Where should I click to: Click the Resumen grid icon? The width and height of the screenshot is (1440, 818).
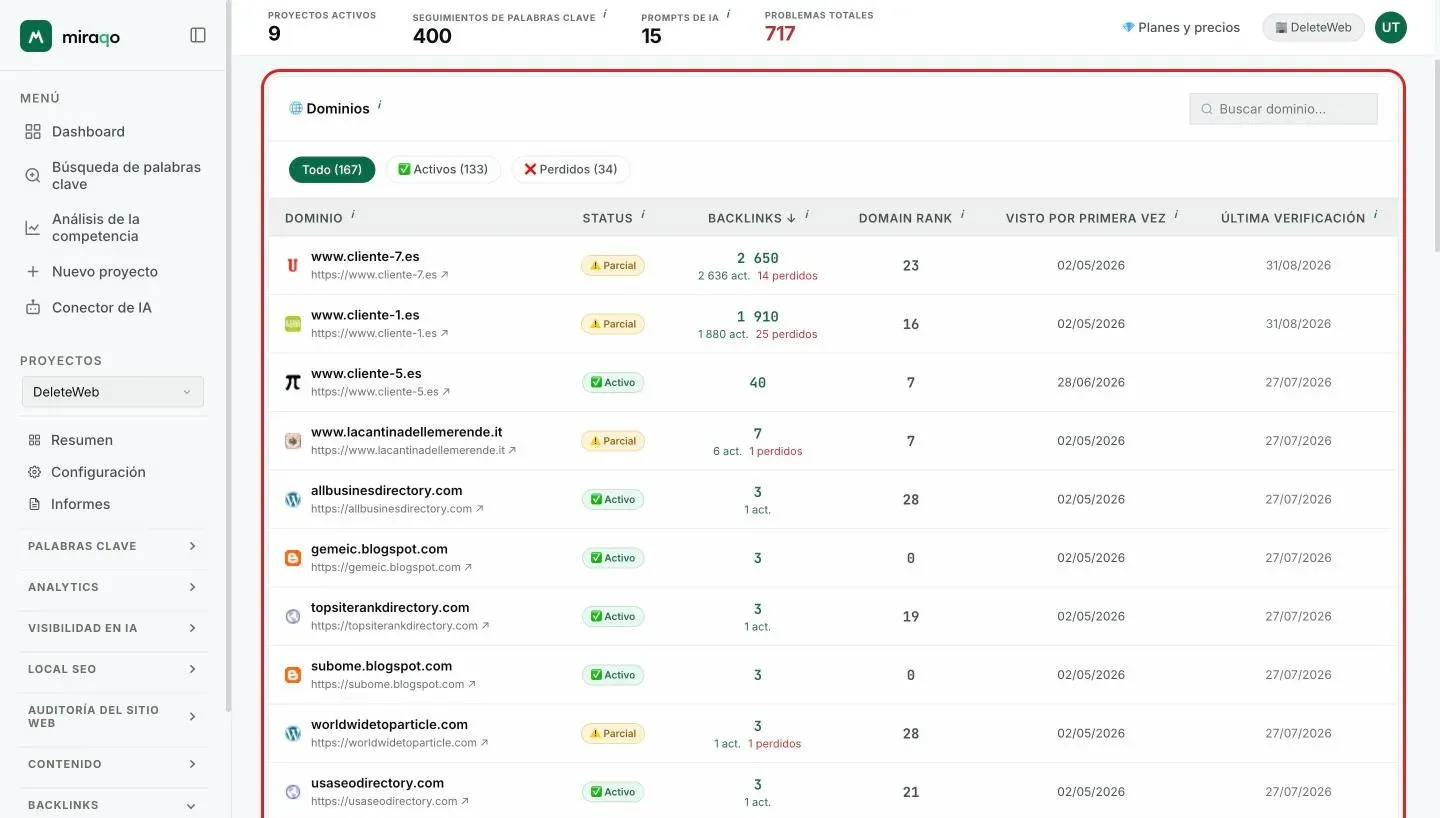[34, 440]
